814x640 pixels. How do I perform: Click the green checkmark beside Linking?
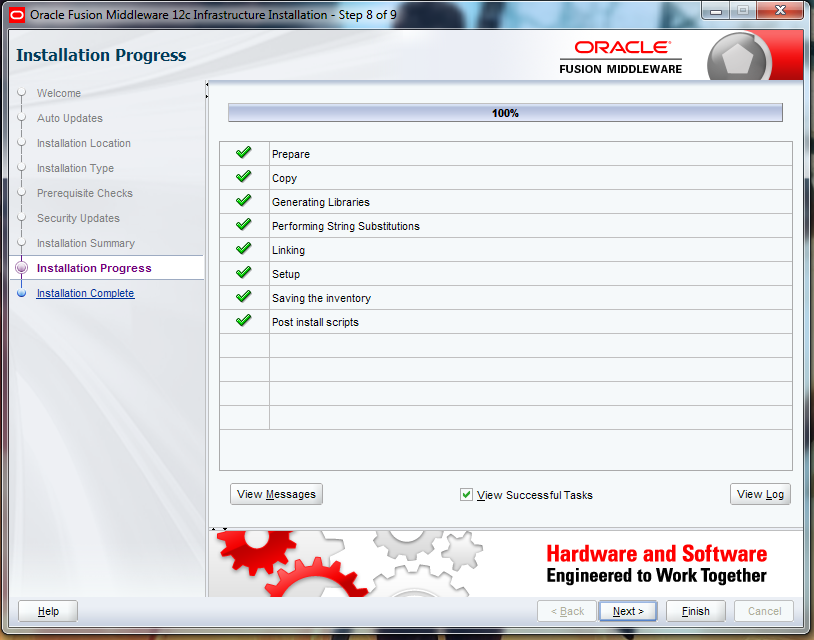[x=243, y=249]
